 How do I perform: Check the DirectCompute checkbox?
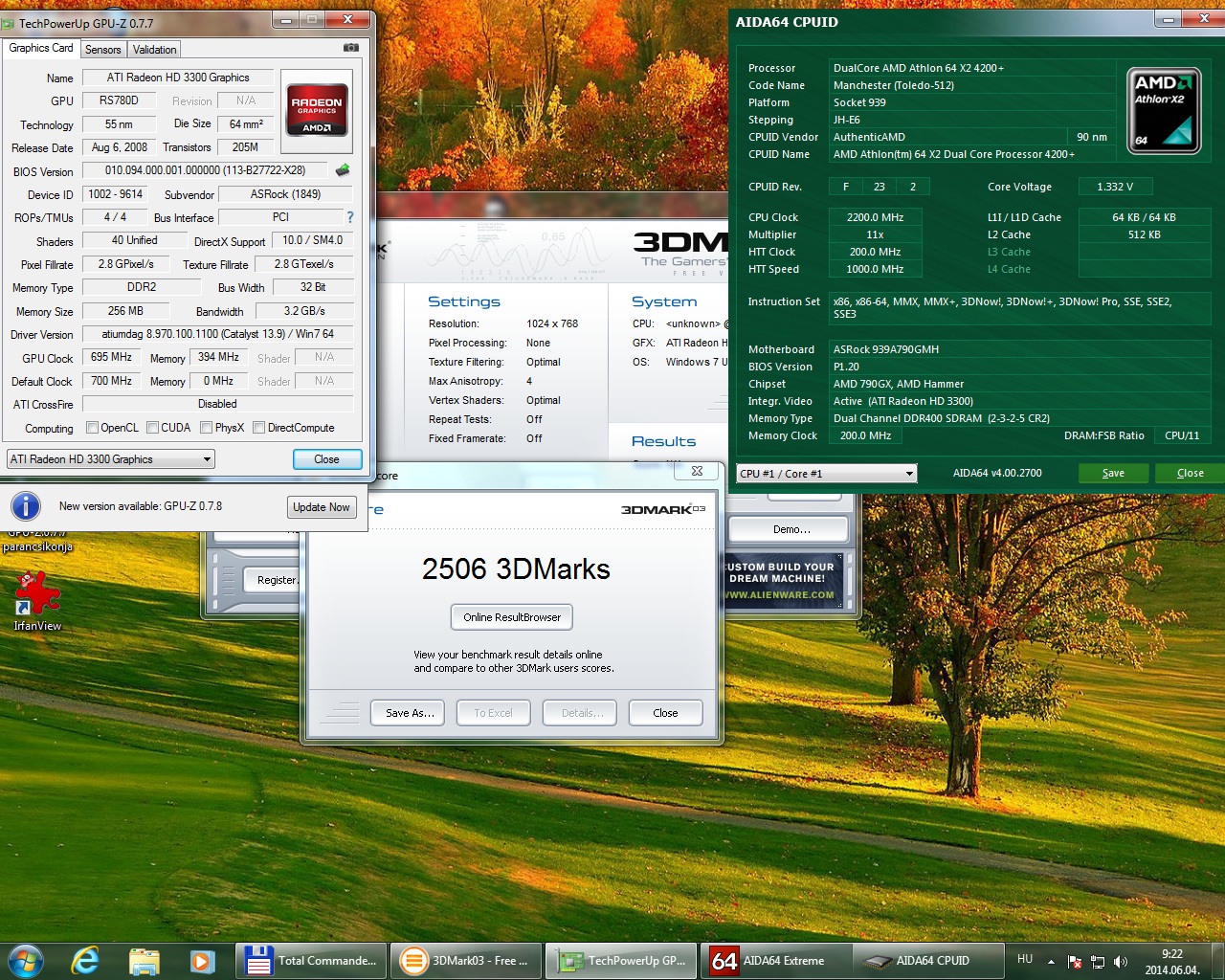pyautogui.click(x=258, y=428)
